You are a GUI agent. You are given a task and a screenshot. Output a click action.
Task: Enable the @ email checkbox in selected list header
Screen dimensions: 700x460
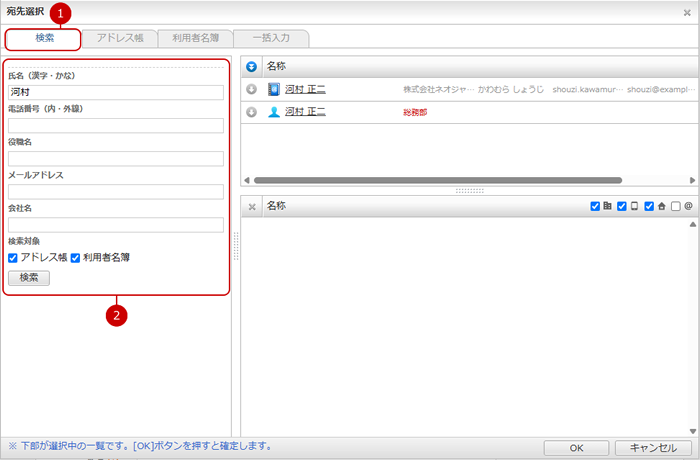coord(676,206)
